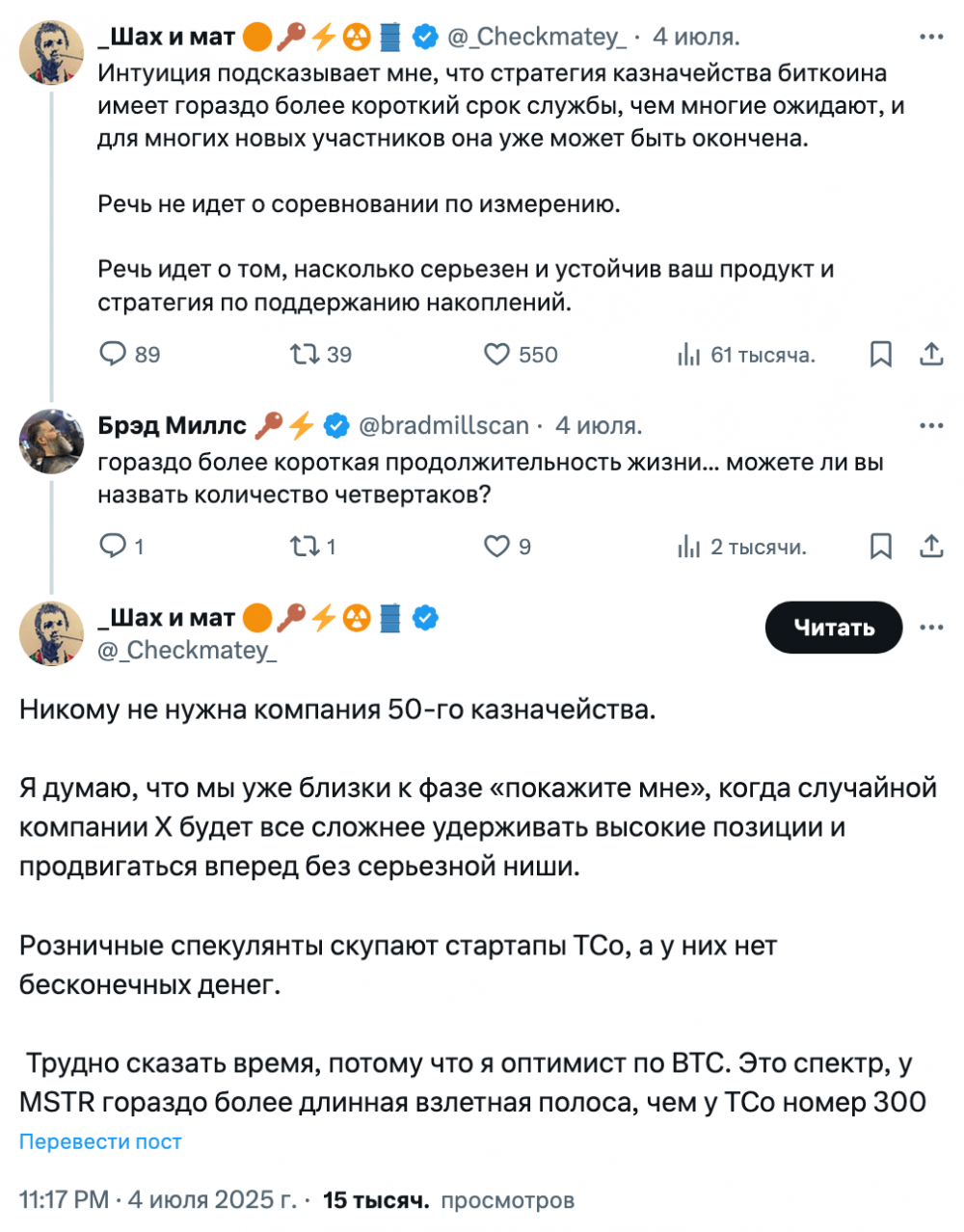Open more options next to Читать button
This screenshot has width=964, height=1232.
coord(931,628)
